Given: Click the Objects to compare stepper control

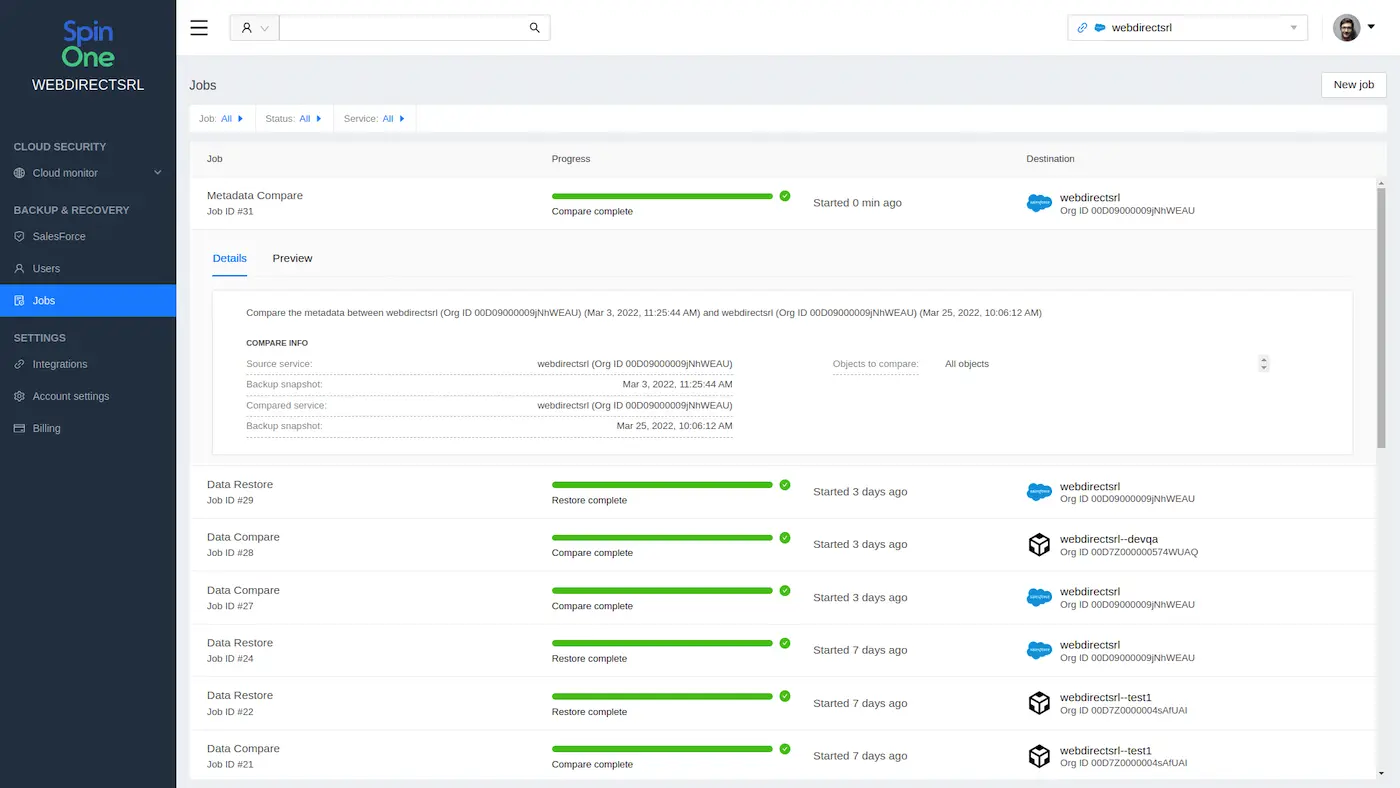Looking at the screenshot, I should (x=1263, y=363).
